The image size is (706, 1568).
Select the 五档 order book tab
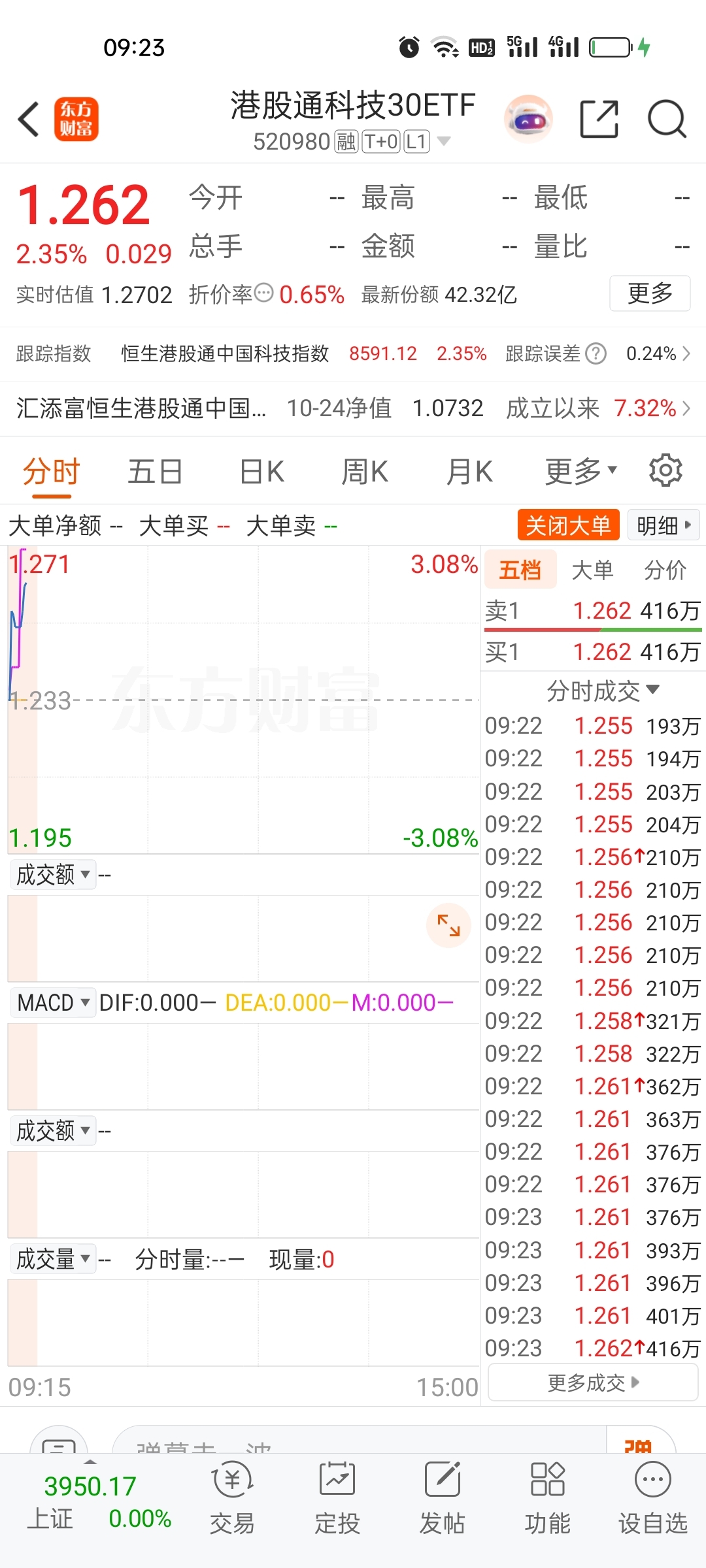[x=520, y=570]
